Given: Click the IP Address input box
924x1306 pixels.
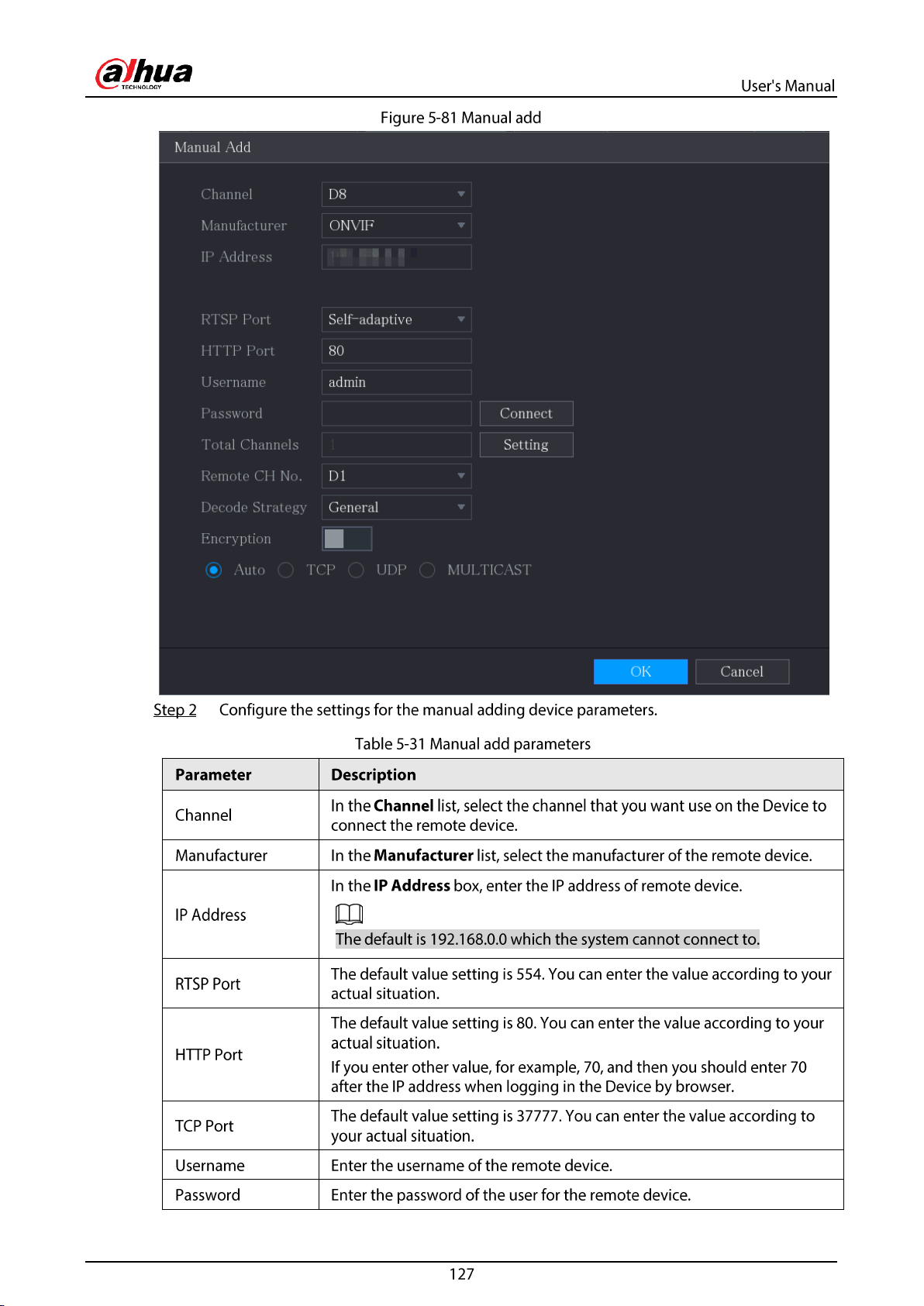Looking at the screenshot, I should 396,257.
